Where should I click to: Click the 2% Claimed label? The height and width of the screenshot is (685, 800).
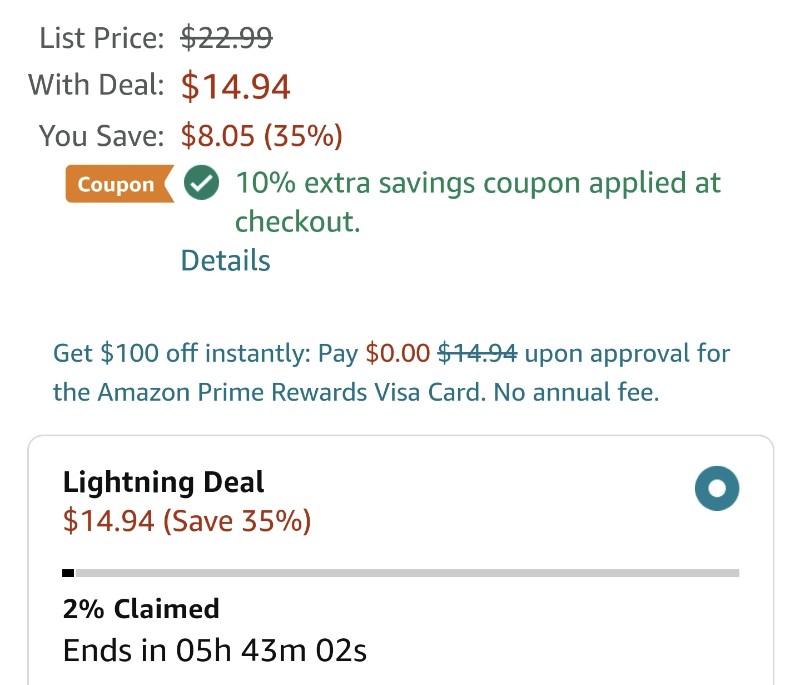coord(141,609)
